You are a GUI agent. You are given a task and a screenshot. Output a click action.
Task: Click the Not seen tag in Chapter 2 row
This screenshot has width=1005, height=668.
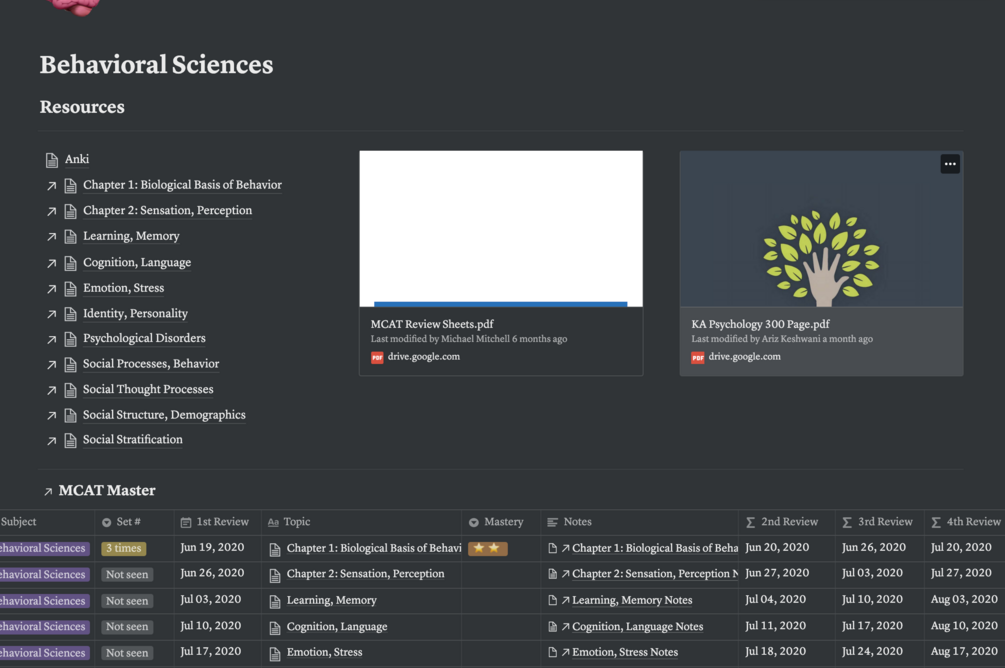[127, 574]
